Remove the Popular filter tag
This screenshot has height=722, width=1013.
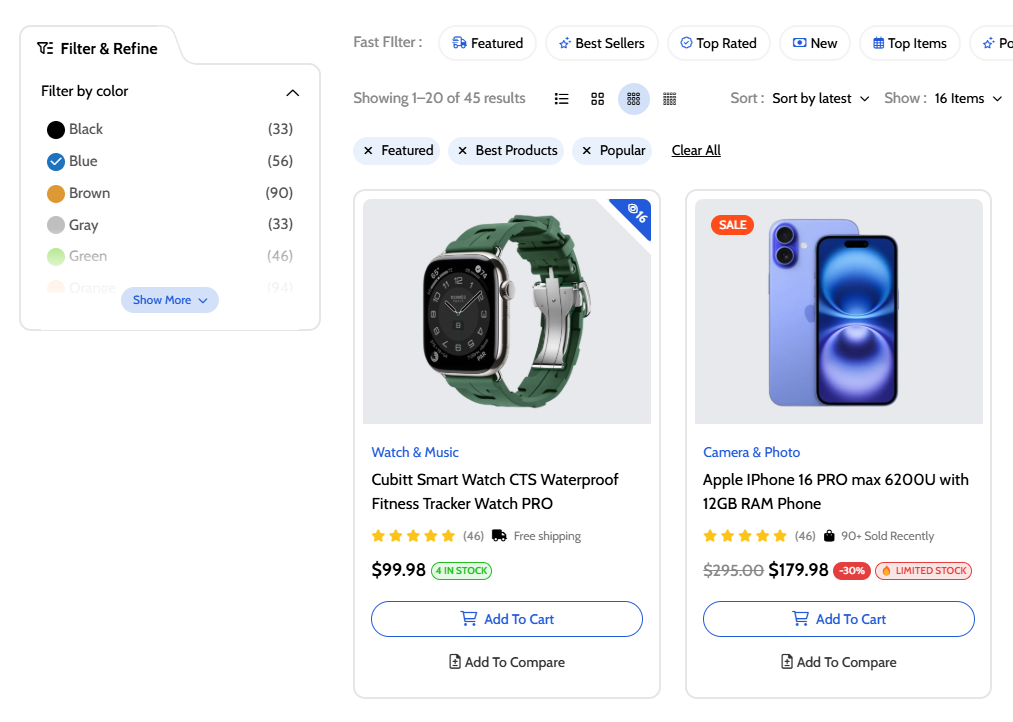[x=587, y=151]
